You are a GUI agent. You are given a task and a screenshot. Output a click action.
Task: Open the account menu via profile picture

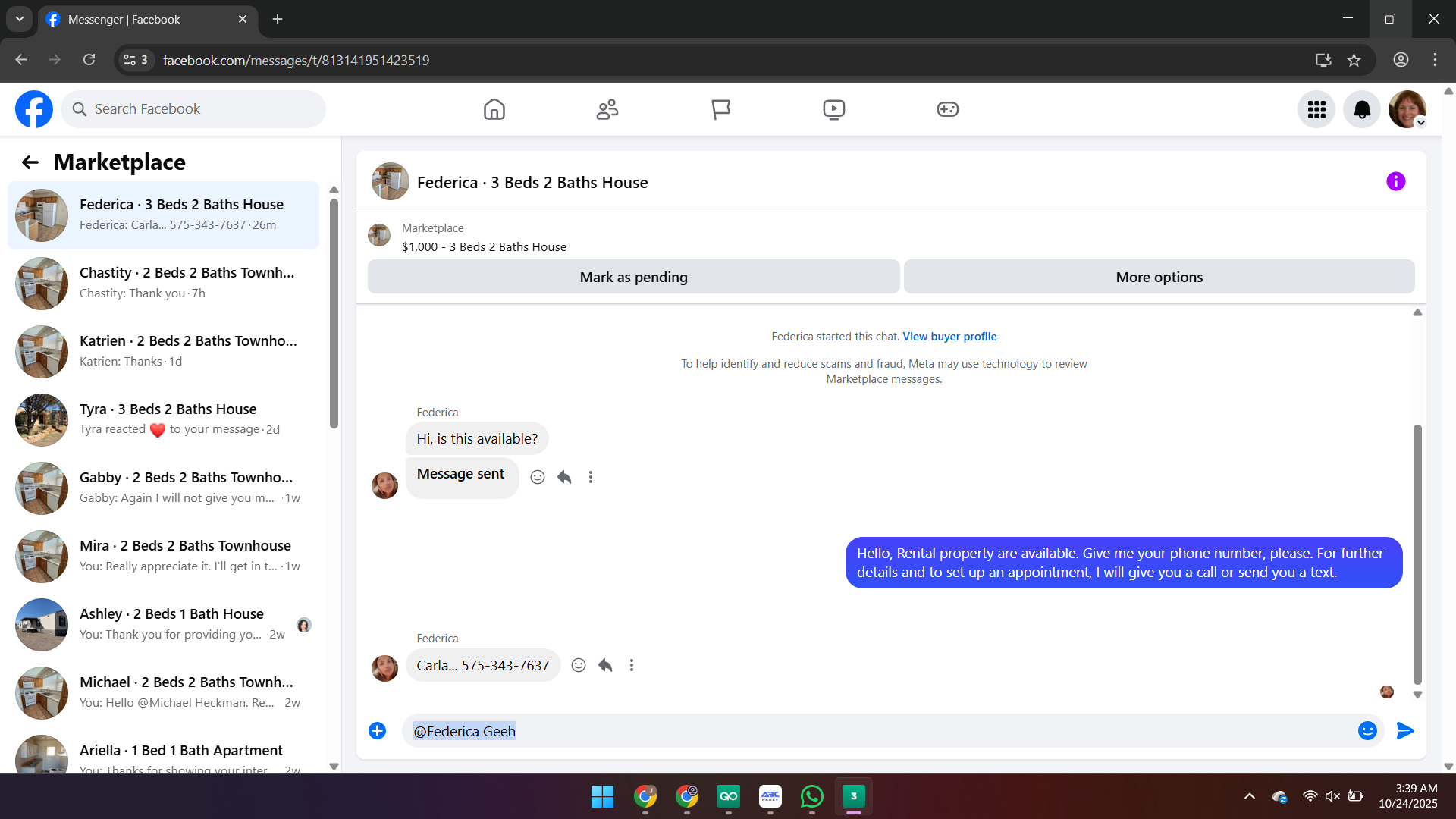point(1407,109)
